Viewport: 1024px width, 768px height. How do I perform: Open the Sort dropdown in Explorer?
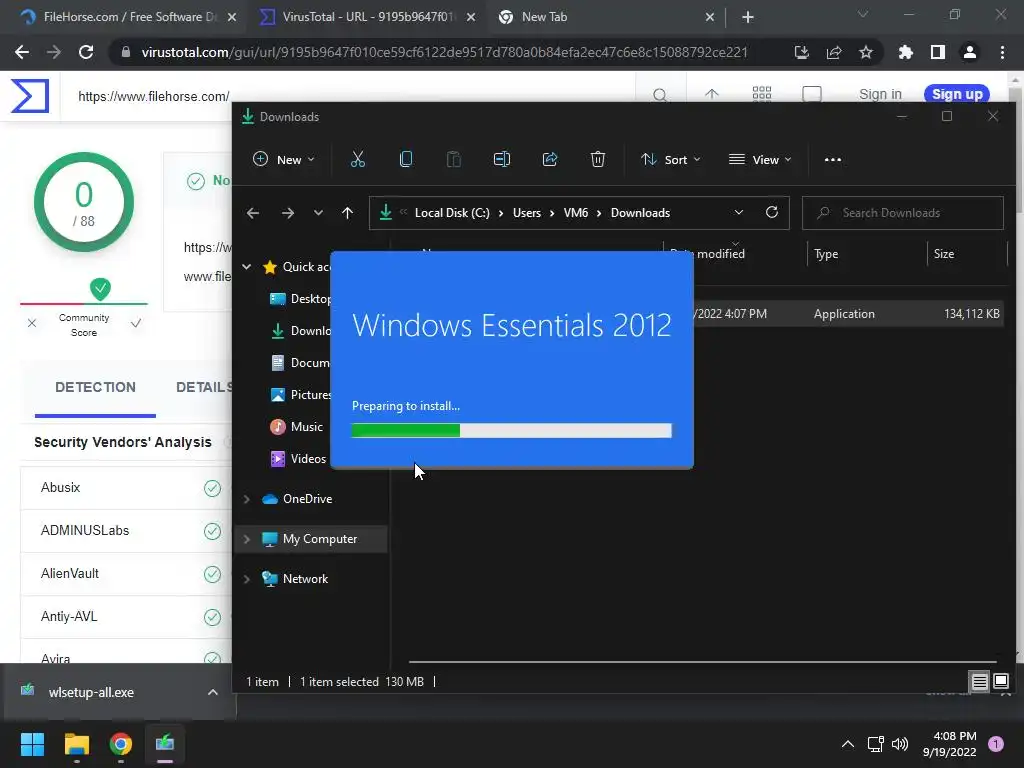(x=671, y=159)
